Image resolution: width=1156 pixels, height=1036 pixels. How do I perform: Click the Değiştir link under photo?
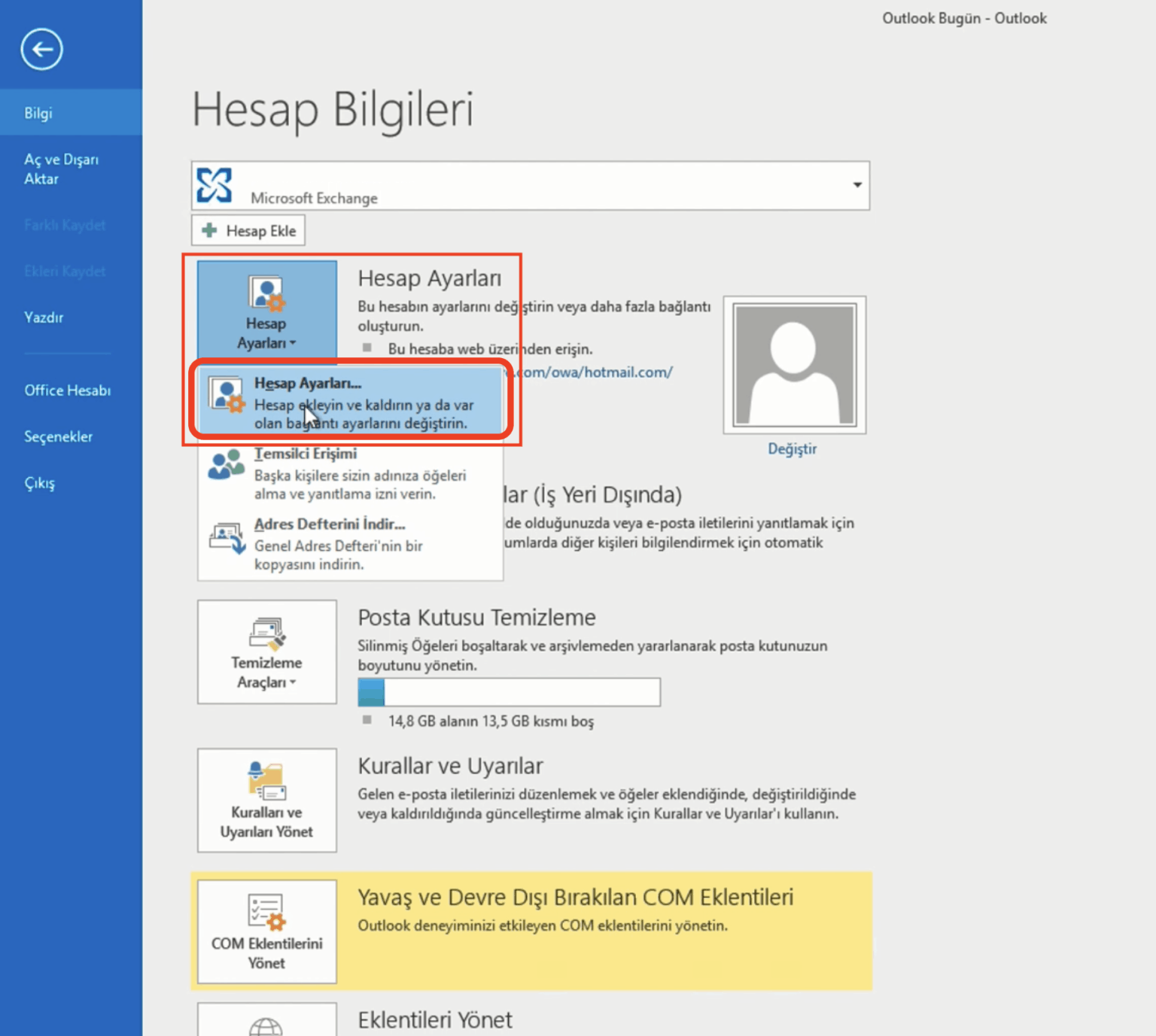792,449
